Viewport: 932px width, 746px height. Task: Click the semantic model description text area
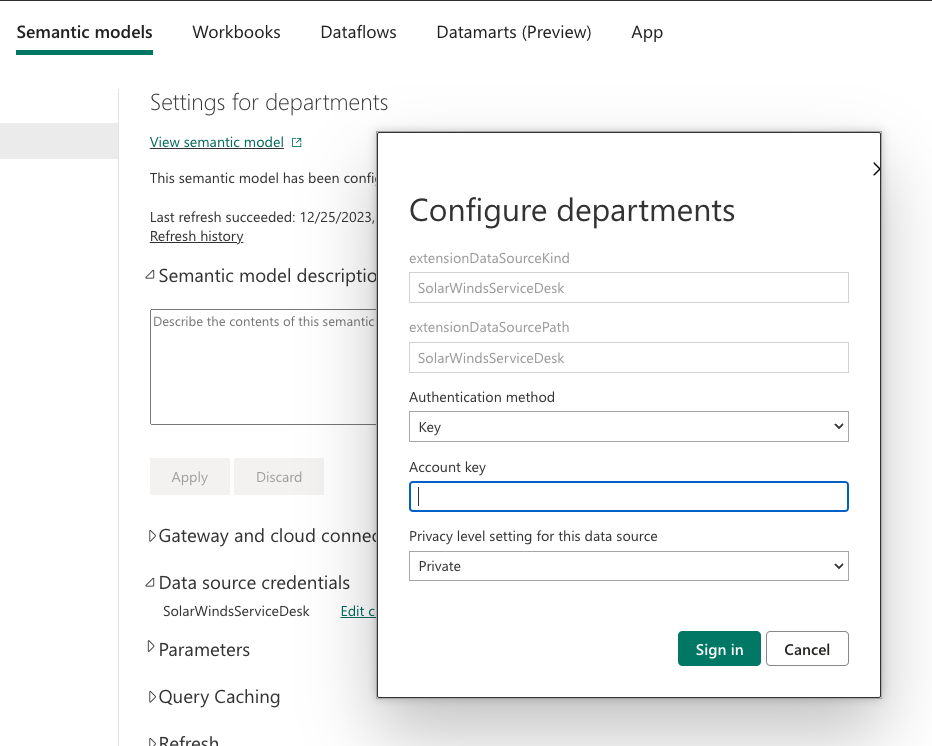pos(250,367)
